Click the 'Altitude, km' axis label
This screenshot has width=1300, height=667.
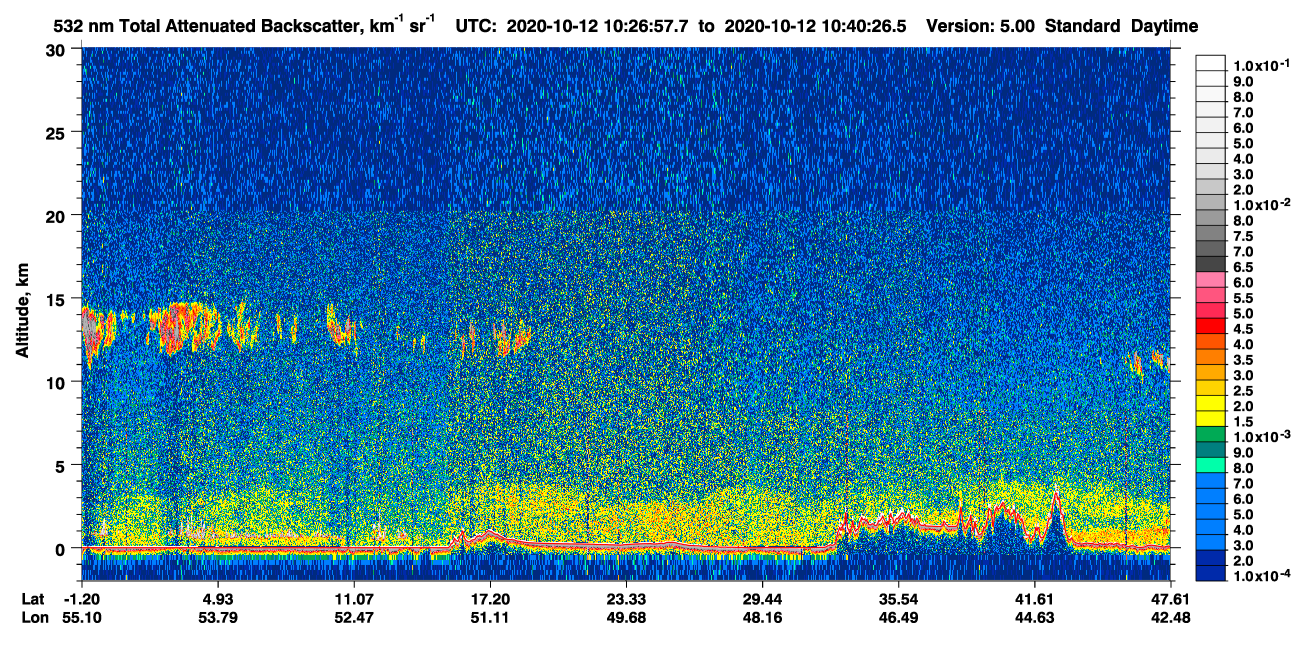(22, 312)
